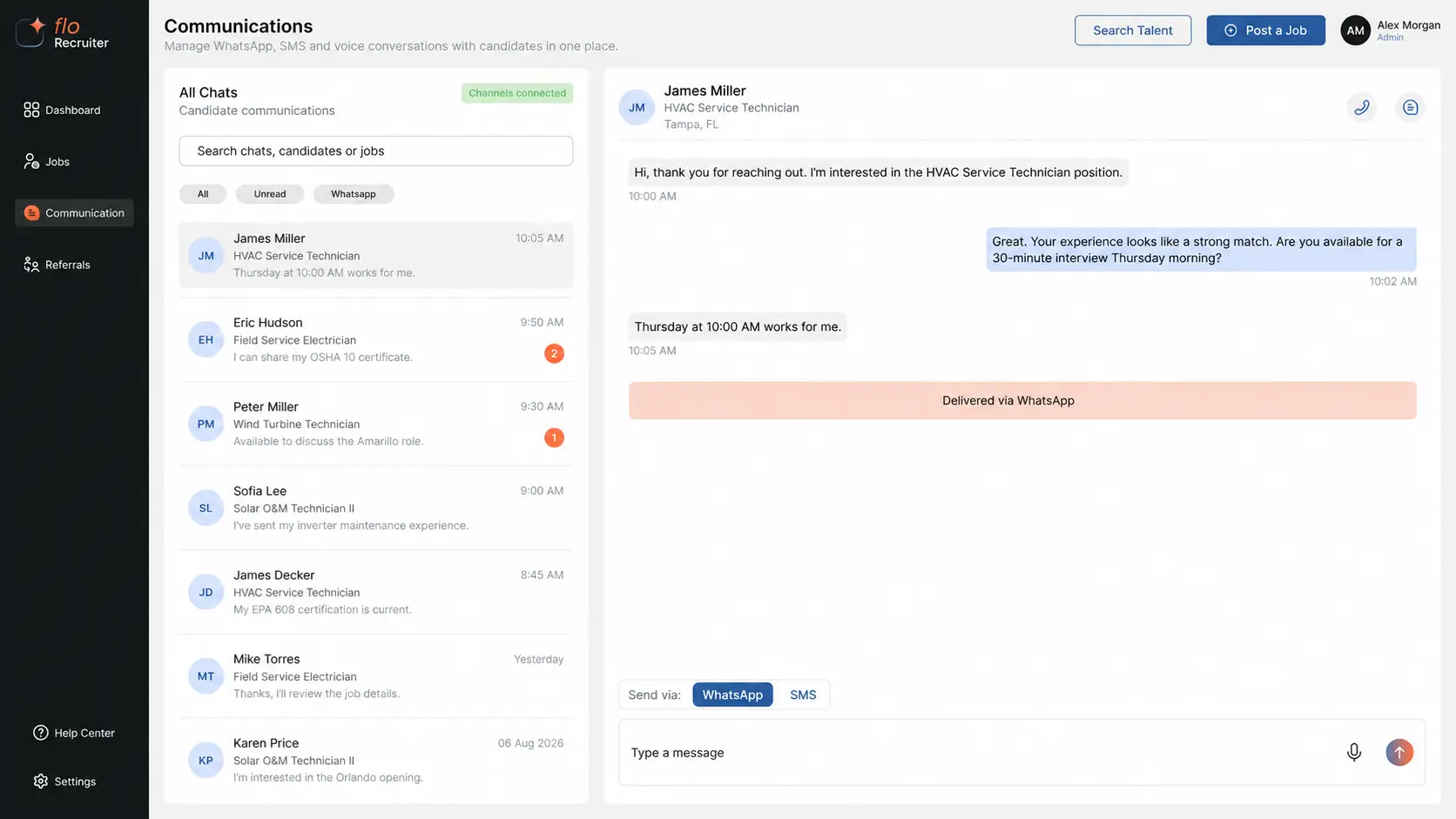The width and height of the screenshot is (1456, 819).
Task: Click the AM user avatar
Action: [1356, 30]
